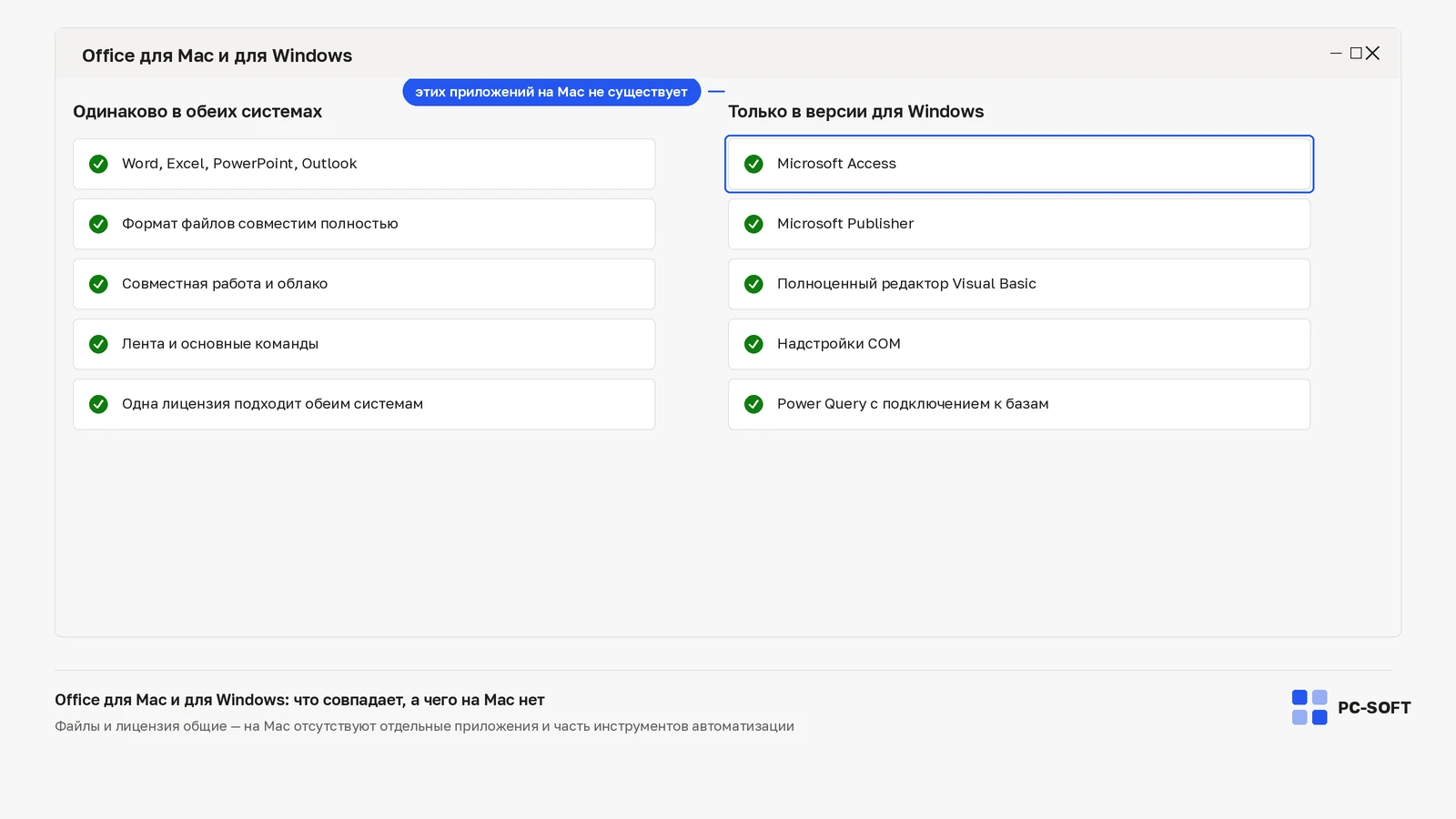1456x819 pixels.
Task: Click the green check icon beside Word, Excel, PowerPoint, Outlook
Action: [98, 164]
